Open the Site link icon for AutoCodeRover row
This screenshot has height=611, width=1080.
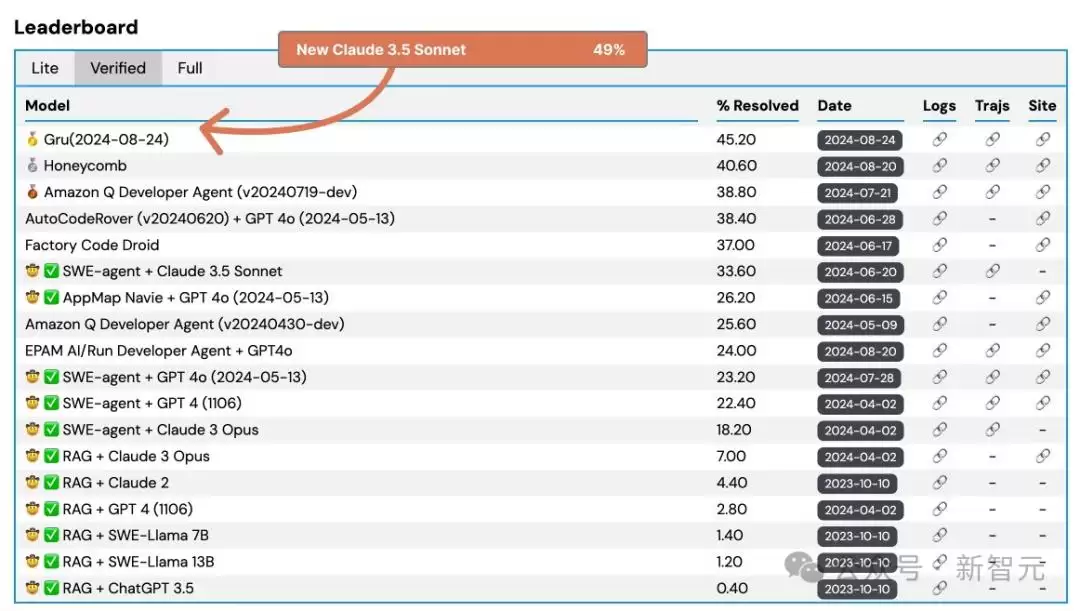pos(1043,219)
